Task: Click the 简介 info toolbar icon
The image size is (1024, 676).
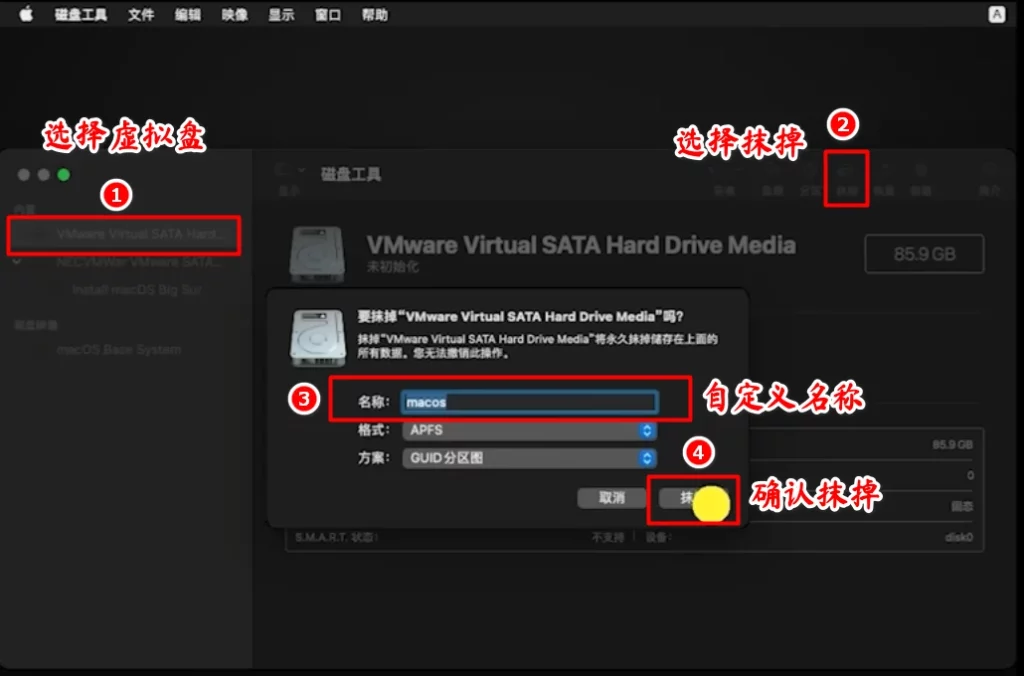Action: 989,179
